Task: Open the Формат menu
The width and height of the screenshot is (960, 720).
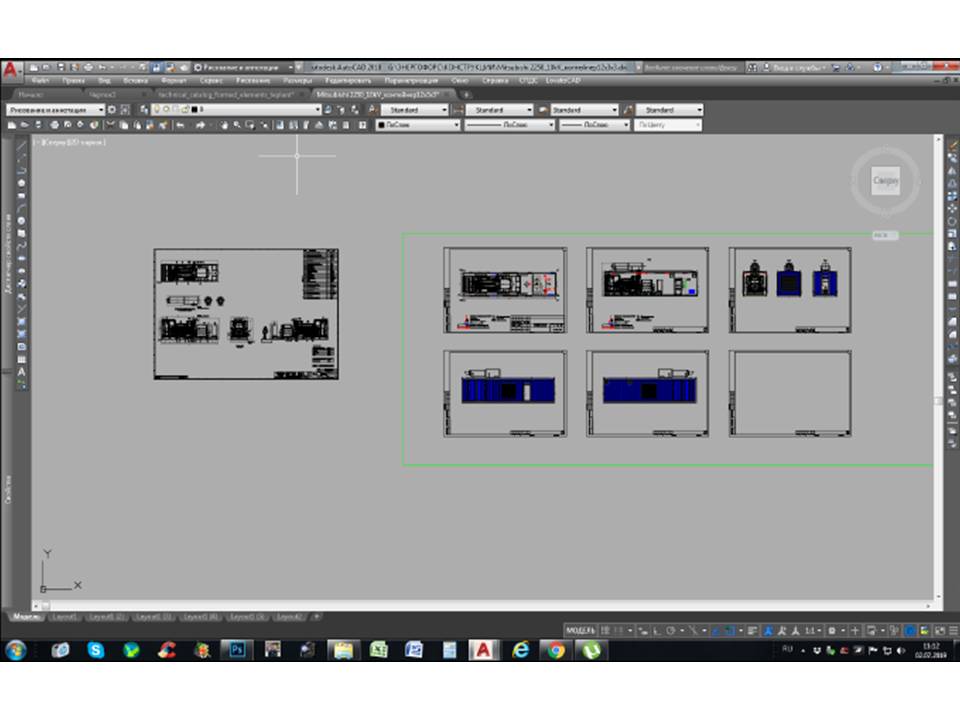Action: pos(173,79)
